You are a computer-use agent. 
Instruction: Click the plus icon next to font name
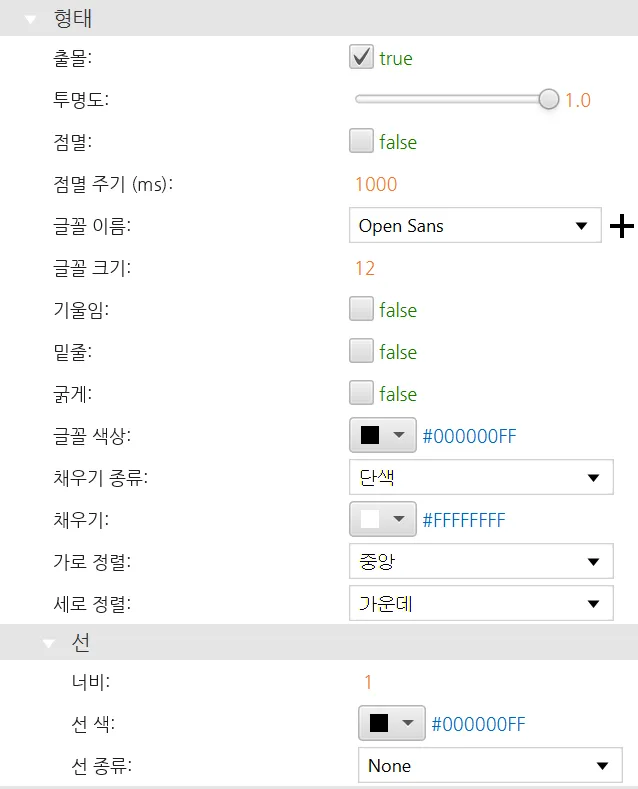click(x=622, y=227)
